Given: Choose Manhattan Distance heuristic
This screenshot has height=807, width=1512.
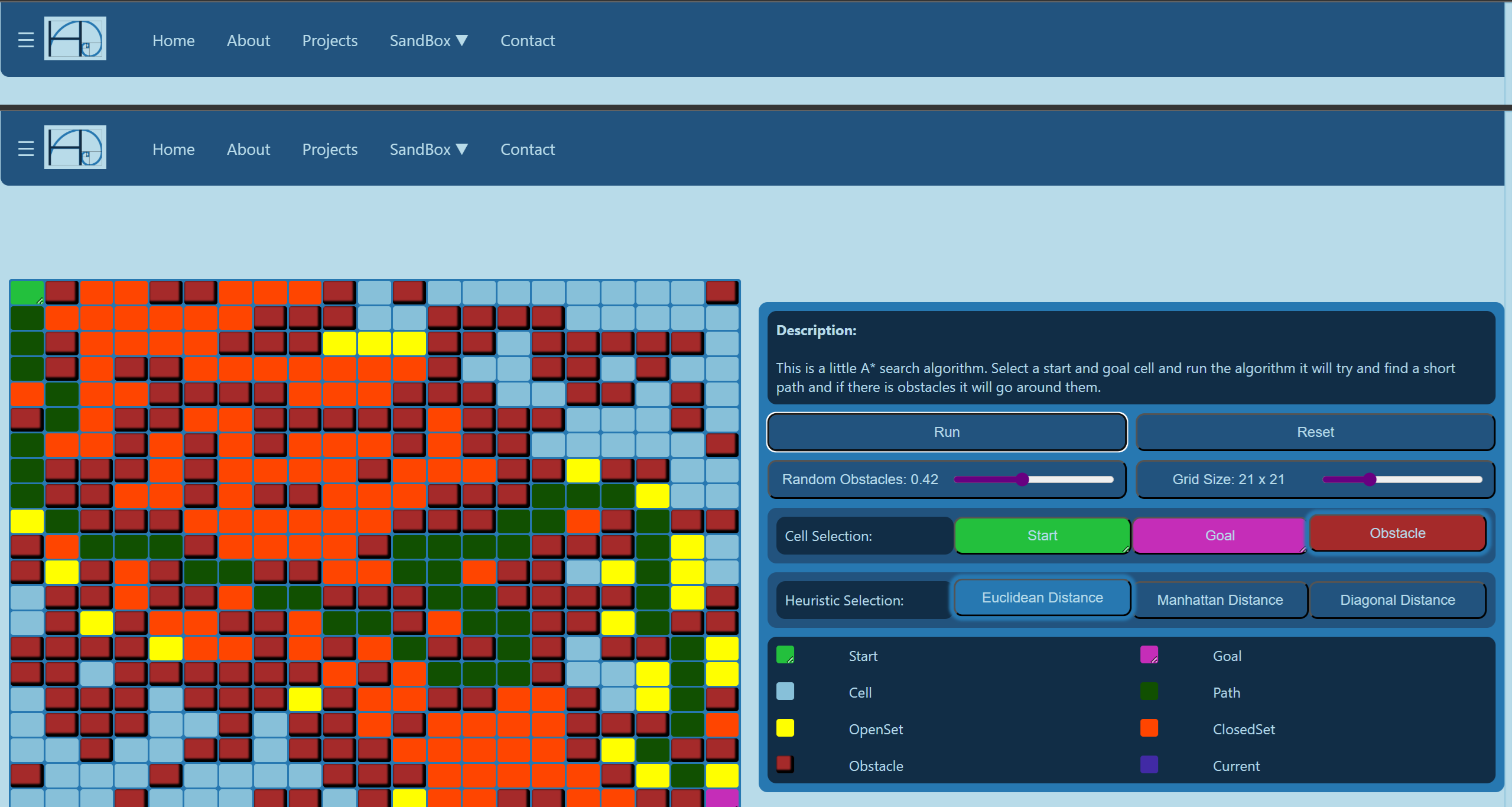Looking at the screenshot, I should pyautogui.click(x=1220, y=600).
